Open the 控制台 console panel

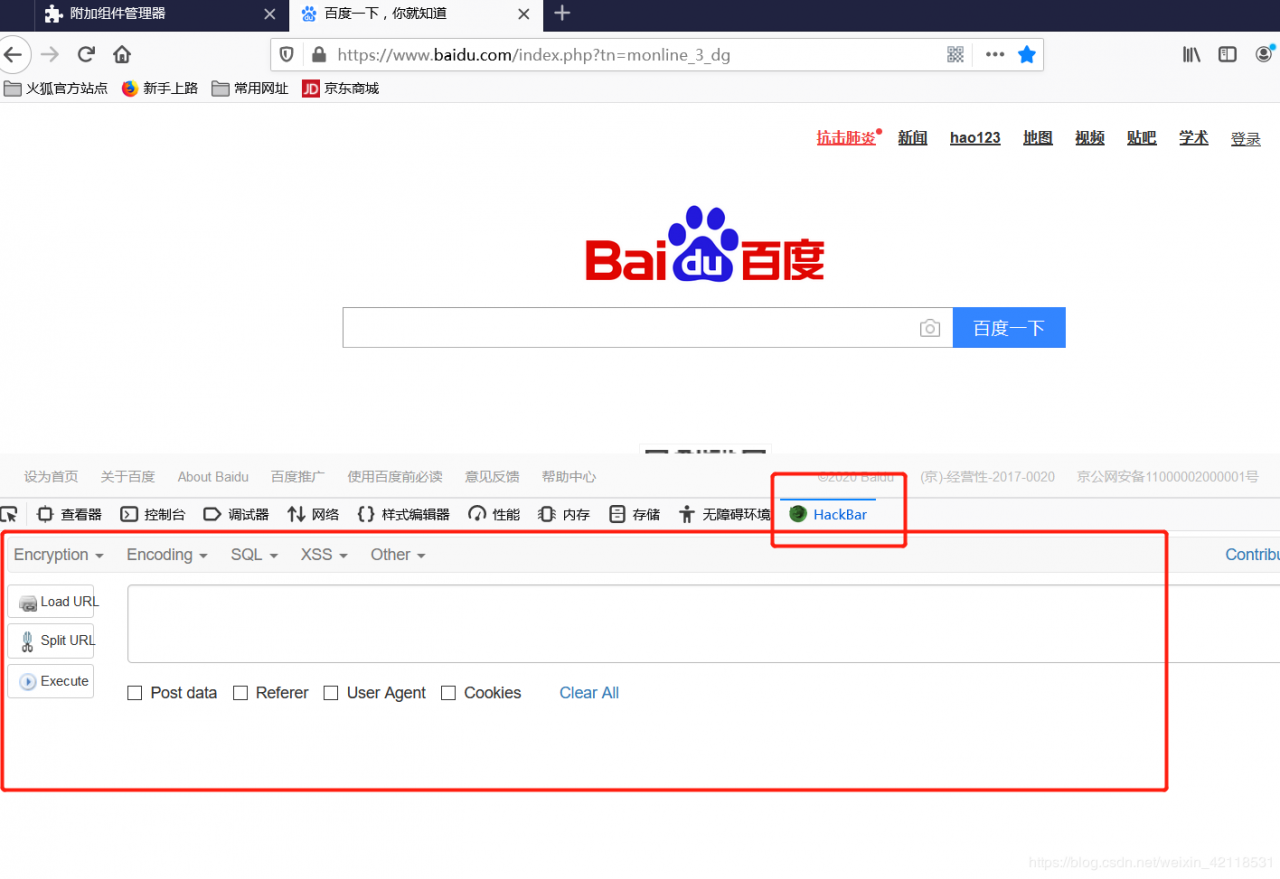tap(153, 514)
